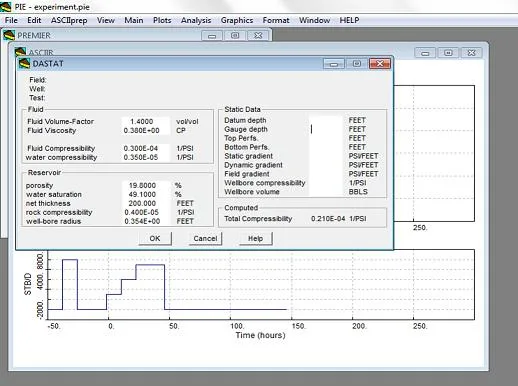Screen dimensions: 518x386
Task: Open the Plots menu
Action: [162, 20]
